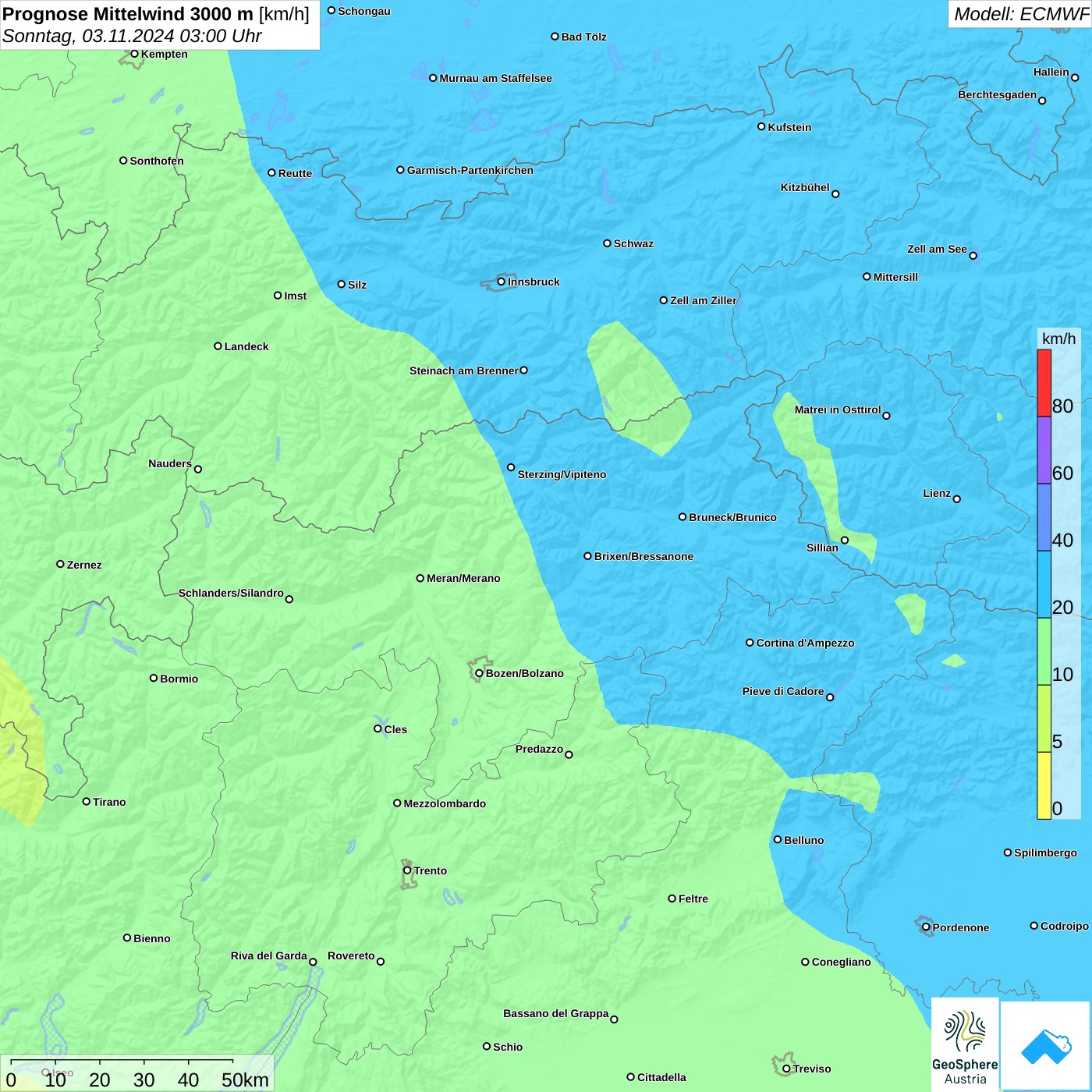
Task: Click the Bad Tölz city marker
Action: 555,37
